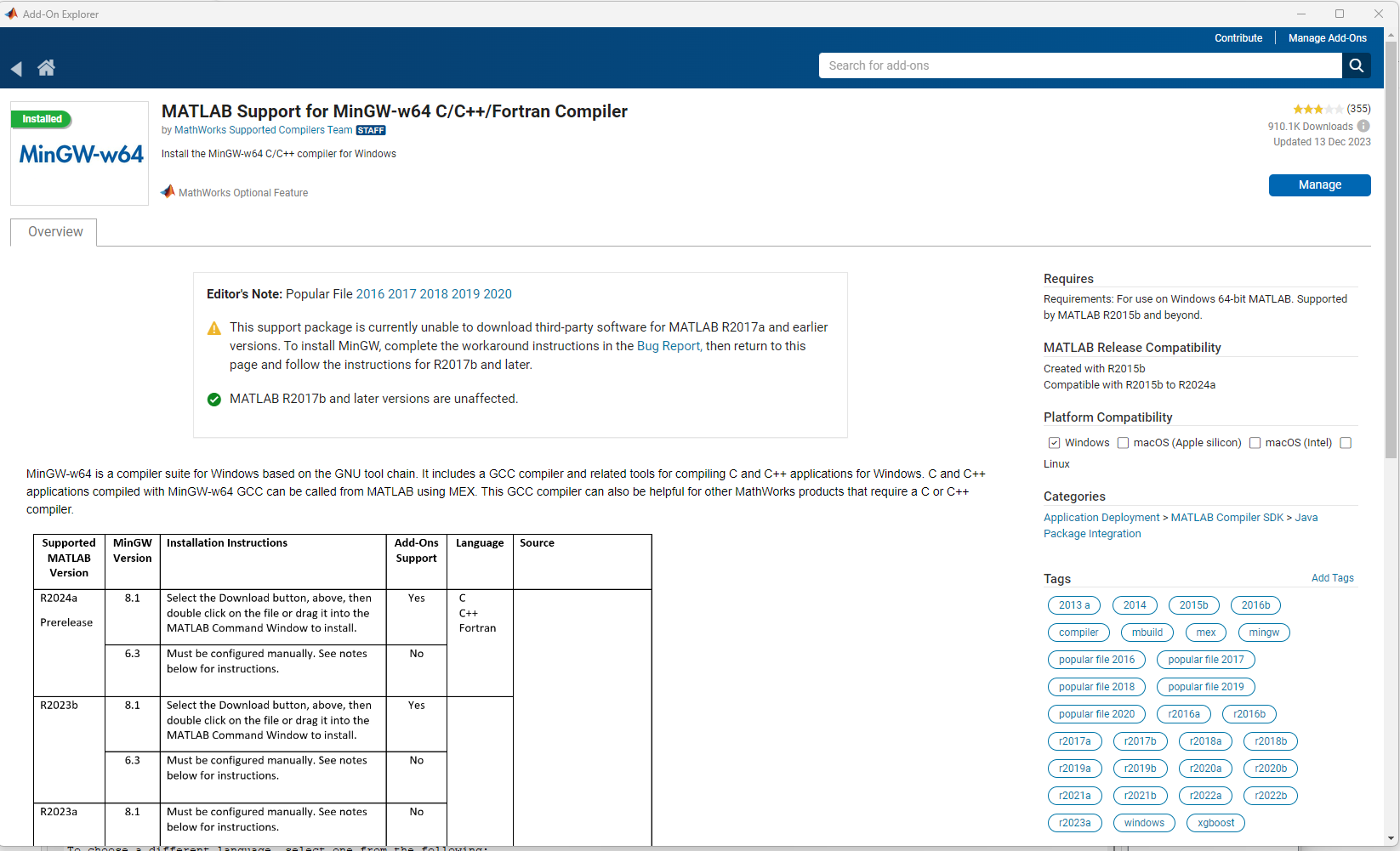Screen dimensions: 1400x851
Task: Focus the Search for add-ons field
Action: [x=1080, y=65]
